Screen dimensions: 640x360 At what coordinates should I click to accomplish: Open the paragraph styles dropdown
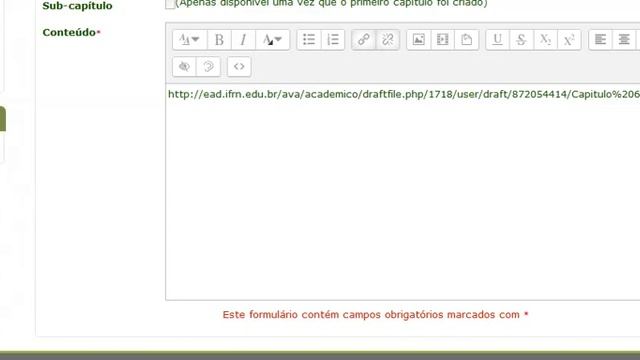(x=190, y=40)
